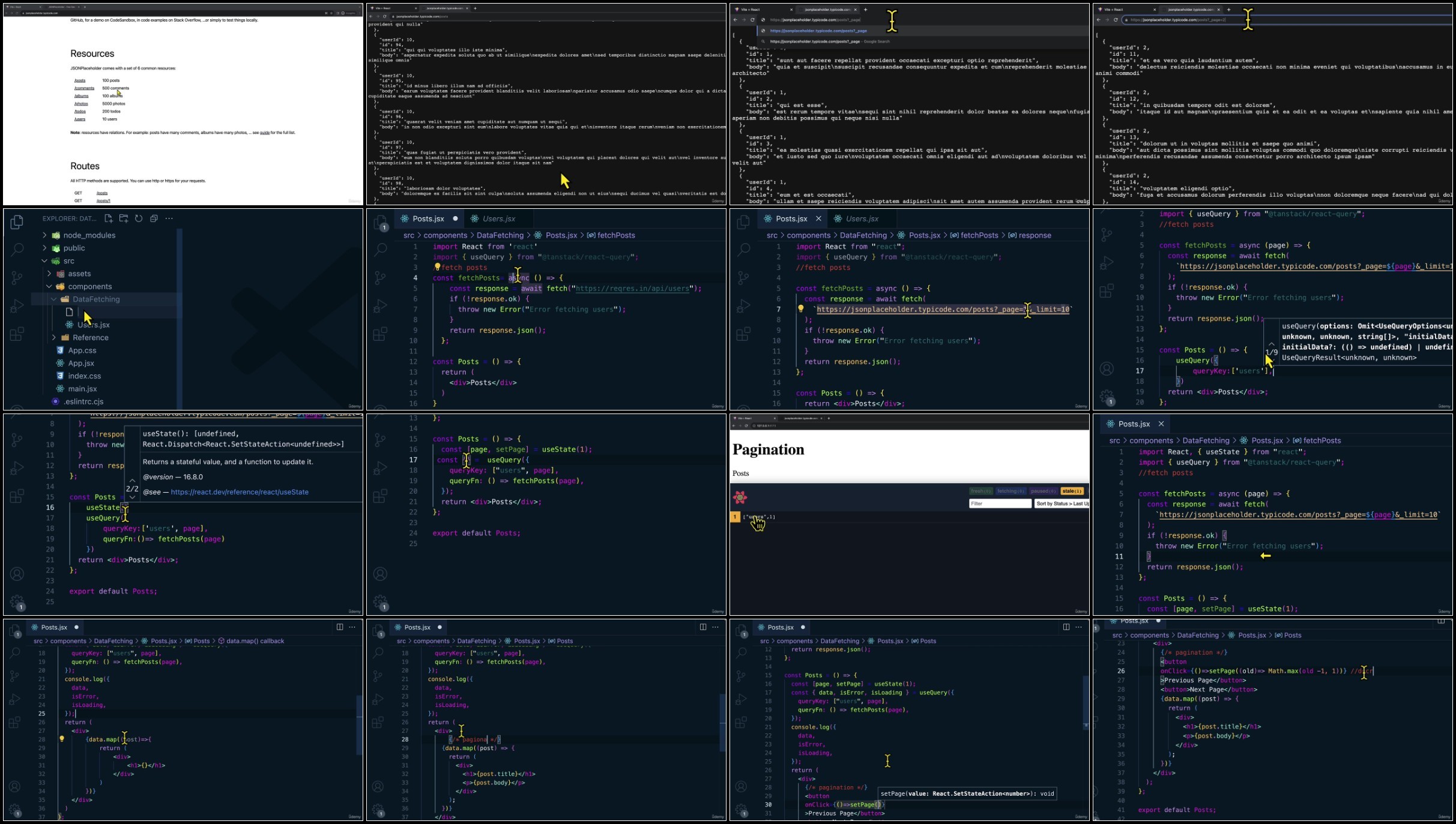Screen dimensions: 1456x824
Task: Open Users.jsx in the Explorer tree
Action: (94, 325)
